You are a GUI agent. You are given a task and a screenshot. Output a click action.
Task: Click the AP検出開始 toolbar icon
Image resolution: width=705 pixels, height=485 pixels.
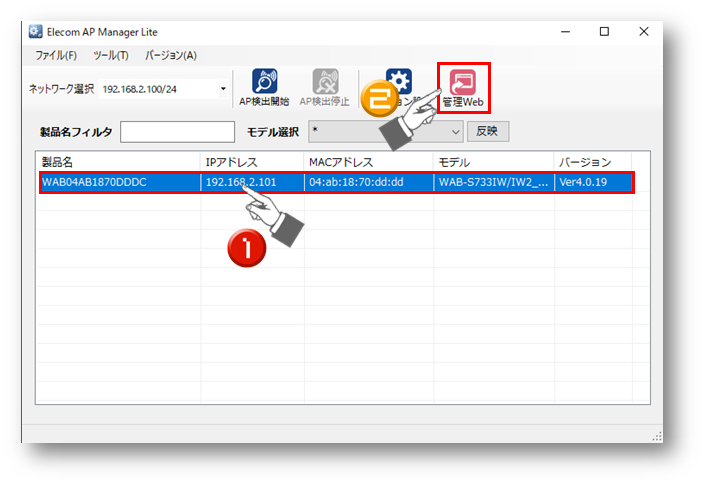coord(264,88)
